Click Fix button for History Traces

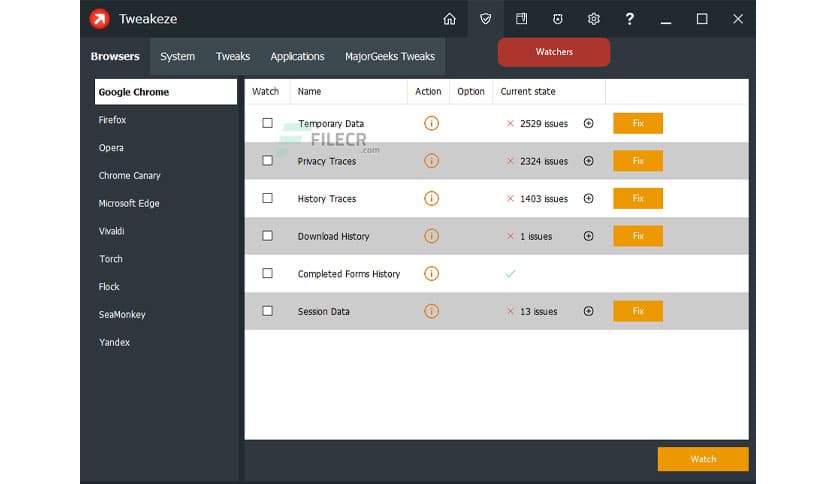(x=637, y=198)
